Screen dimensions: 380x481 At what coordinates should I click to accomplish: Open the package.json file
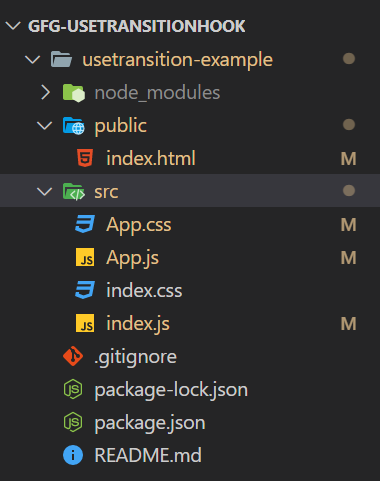(190, 422)
